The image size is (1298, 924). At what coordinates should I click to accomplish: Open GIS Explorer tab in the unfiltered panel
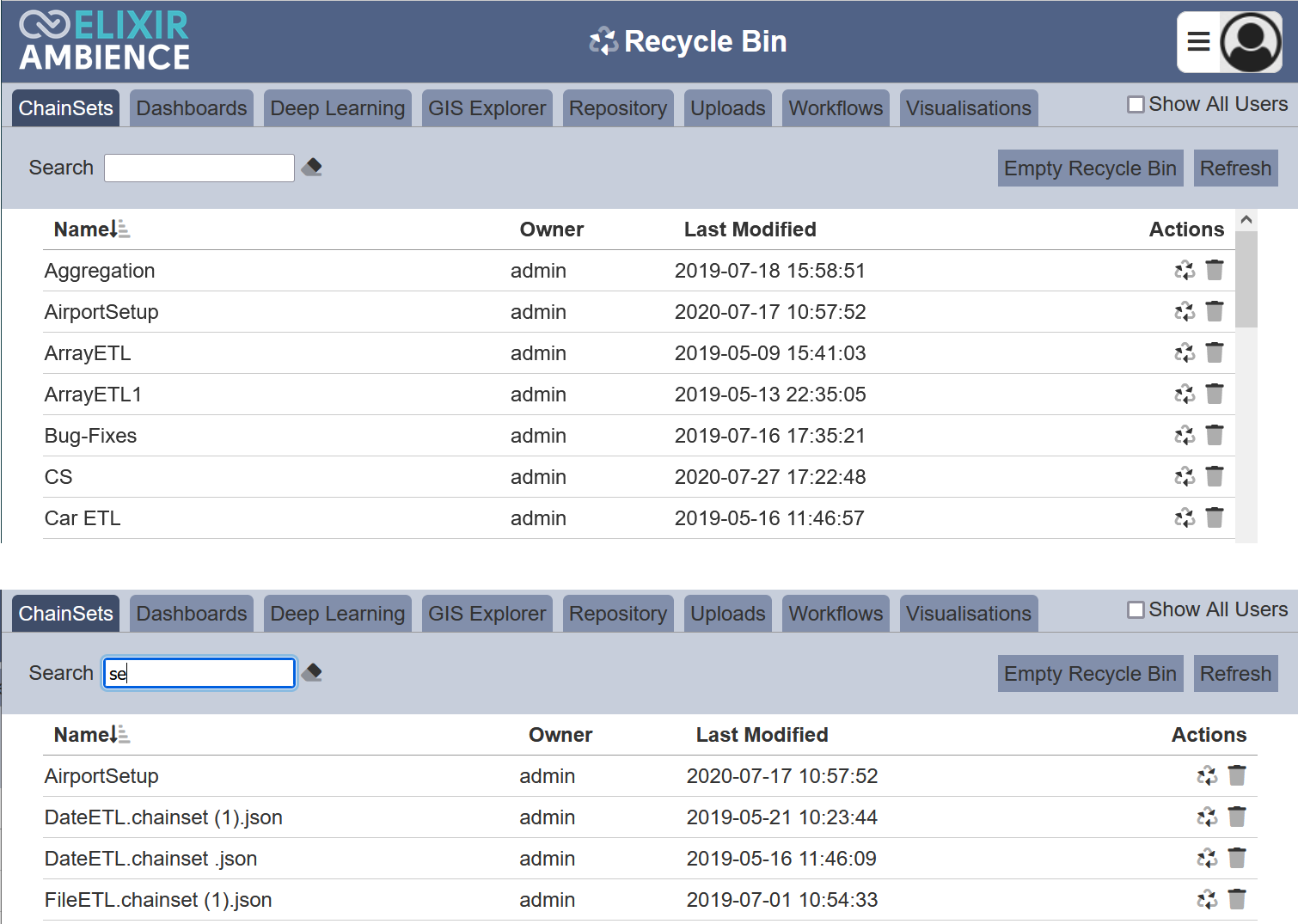[487, 108]
